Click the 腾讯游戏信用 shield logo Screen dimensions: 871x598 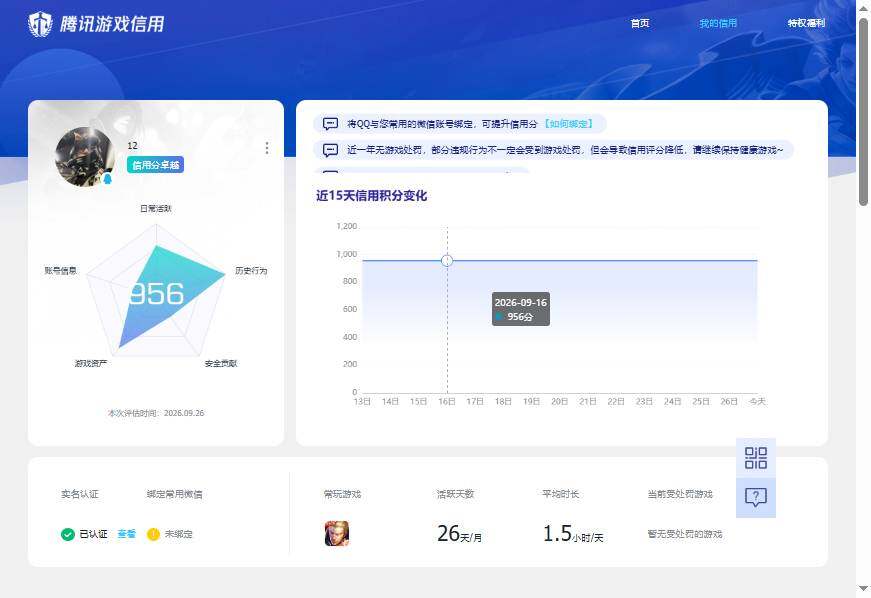pos(41,24)
